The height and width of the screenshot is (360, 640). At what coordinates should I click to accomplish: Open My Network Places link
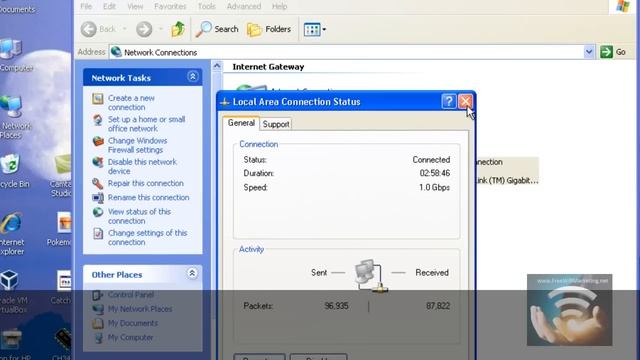pos(140,309)
